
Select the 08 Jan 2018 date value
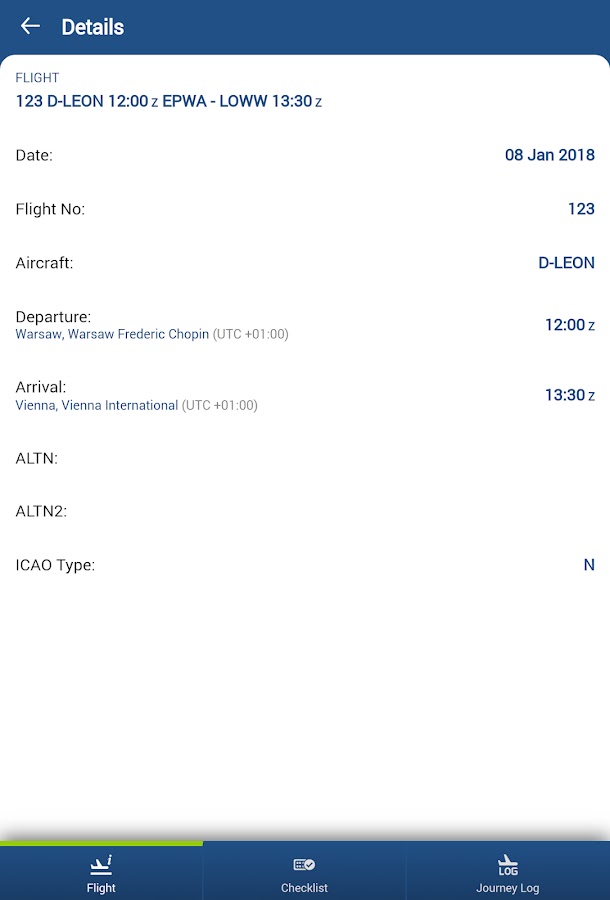[x=549, y=155]
